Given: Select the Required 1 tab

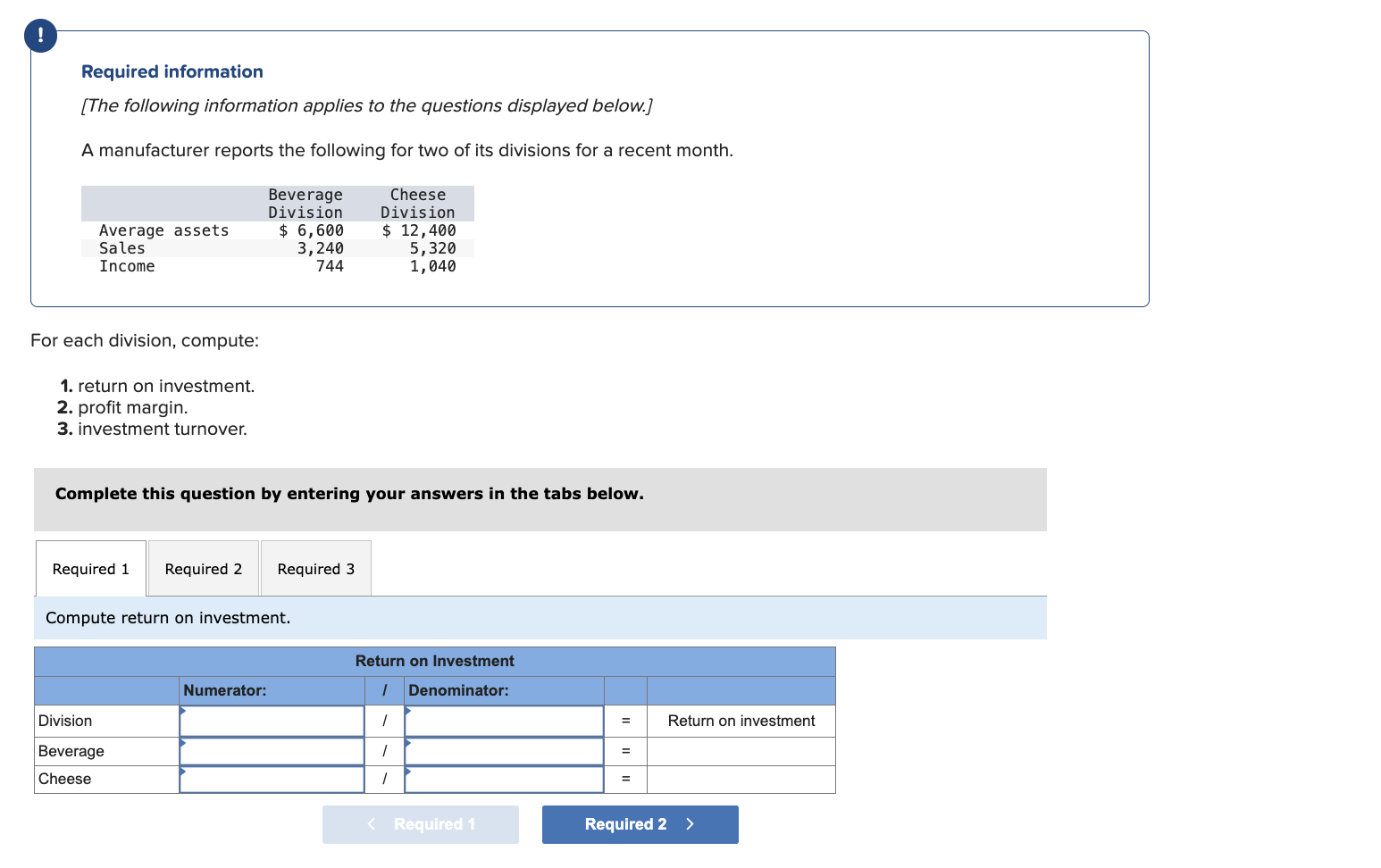Looking at the screenshot, I should (89, 568).
